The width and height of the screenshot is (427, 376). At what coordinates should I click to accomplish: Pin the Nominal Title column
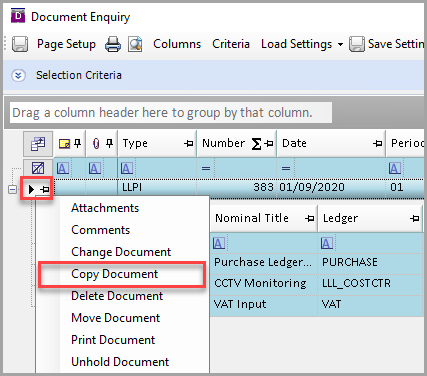[x=310, y=219]
